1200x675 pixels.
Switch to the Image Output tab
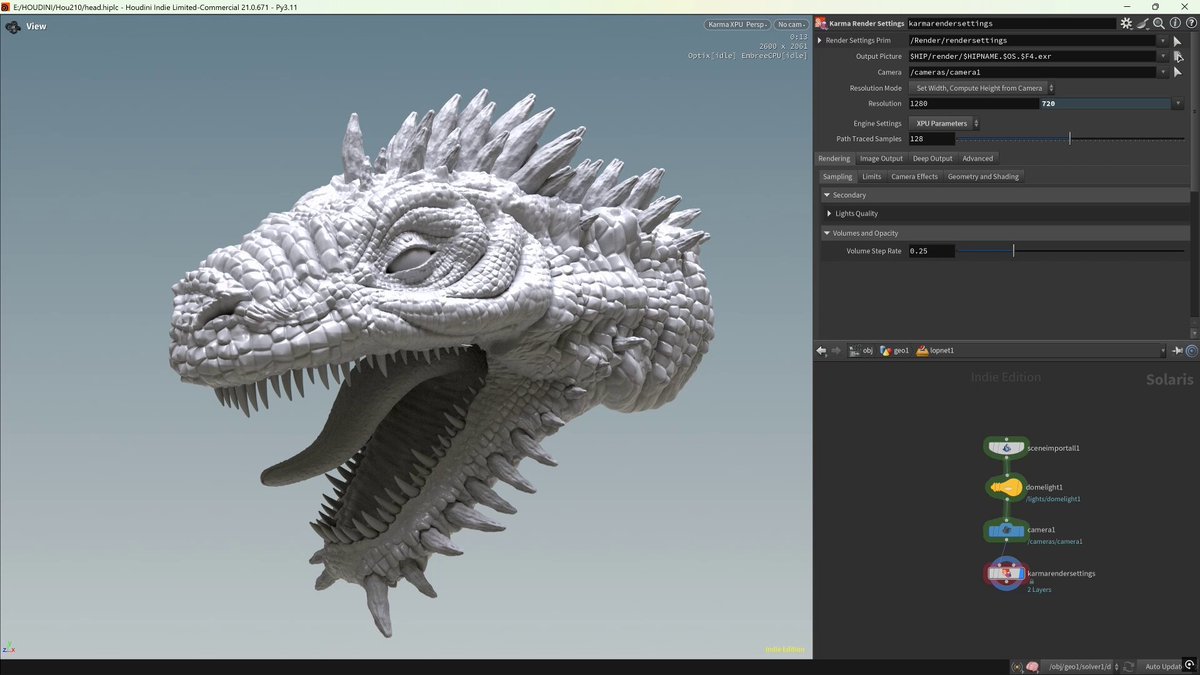pyautogui.click(x=881, y=158)
